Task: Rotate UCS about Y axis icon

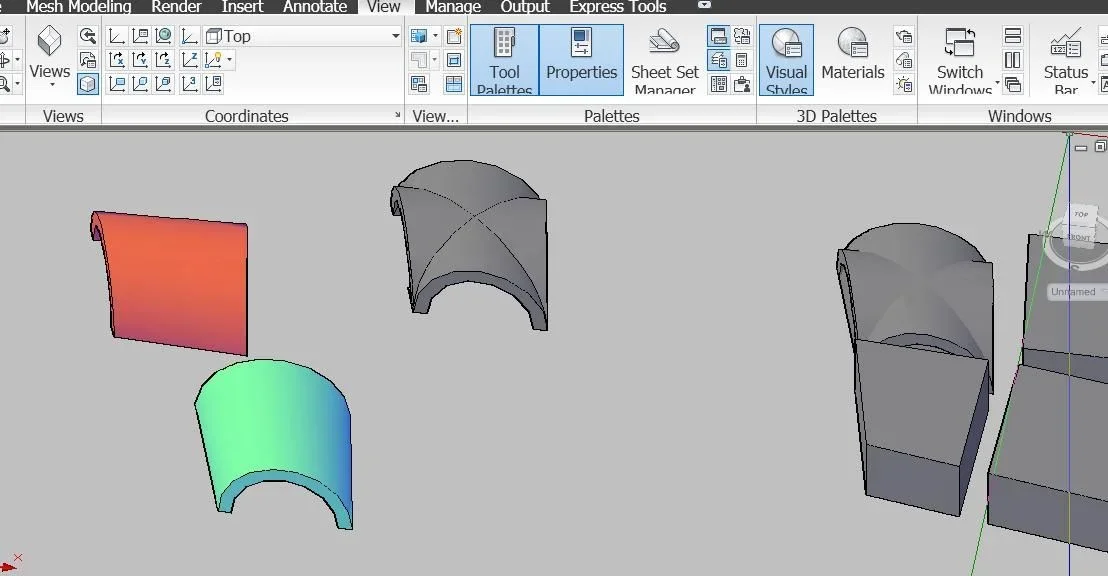Action: click(x=140, y=60)
